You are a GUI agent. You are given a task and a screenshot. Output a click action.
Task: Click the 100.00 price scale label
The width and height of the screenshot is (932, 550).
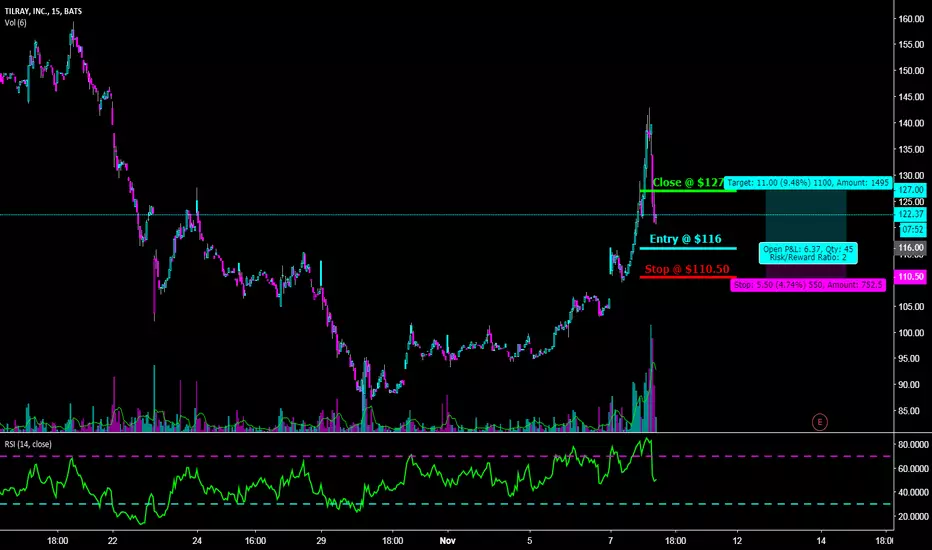pos(911,333)
